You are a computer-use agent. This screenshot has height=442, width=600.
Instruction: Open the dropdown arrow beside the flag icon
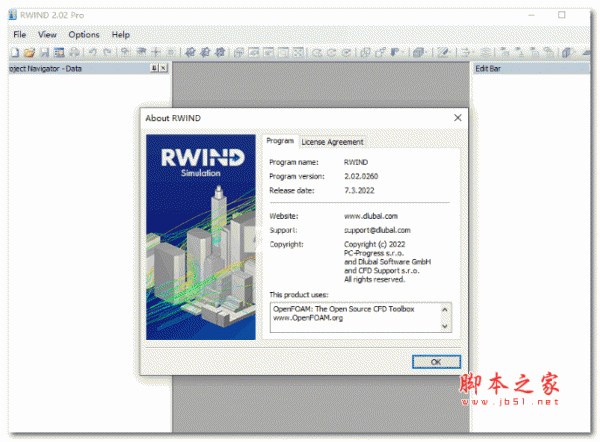(x=402, y=53)
